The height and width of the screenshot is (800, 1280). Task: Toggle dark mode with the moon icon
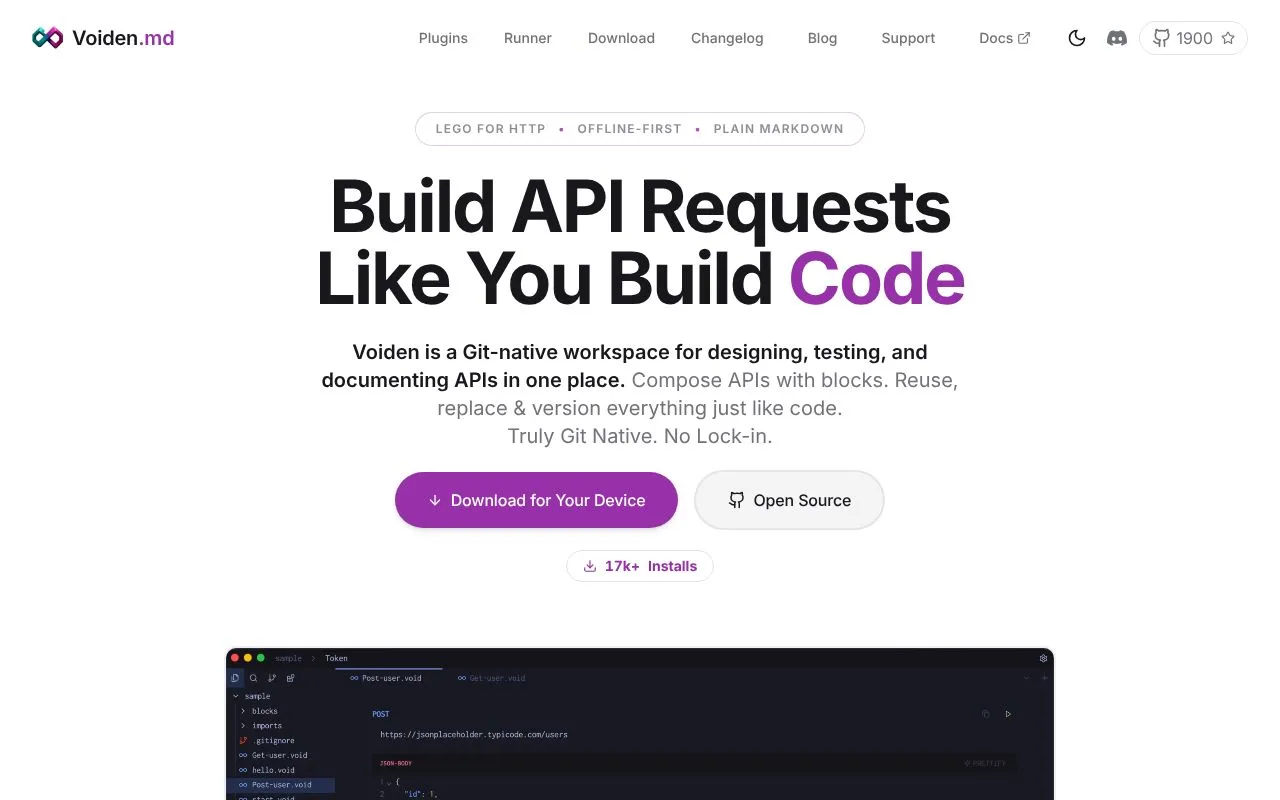[1077, 38]
